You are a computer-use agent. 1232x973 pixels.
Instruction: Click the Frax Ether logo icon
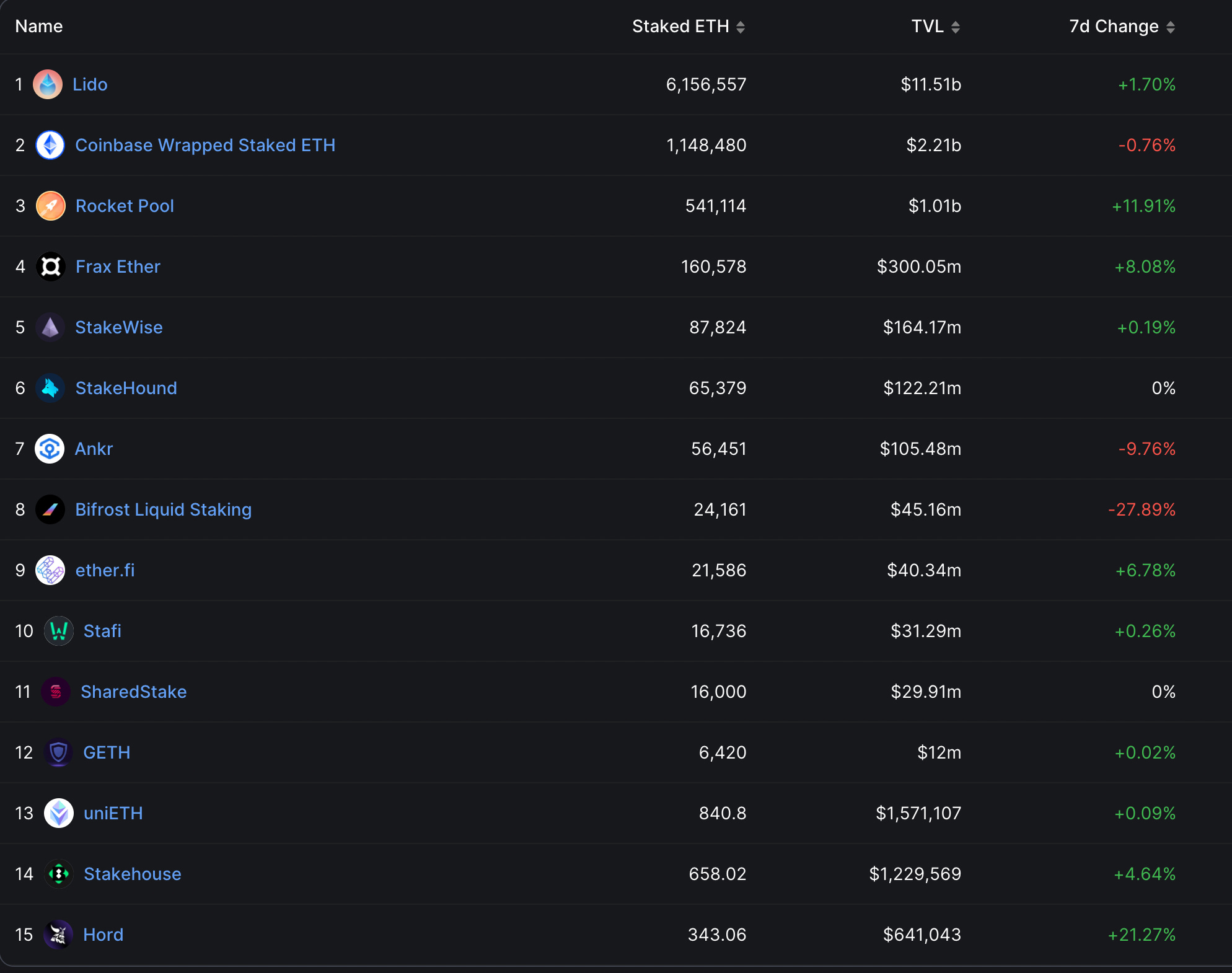(50, 266)
